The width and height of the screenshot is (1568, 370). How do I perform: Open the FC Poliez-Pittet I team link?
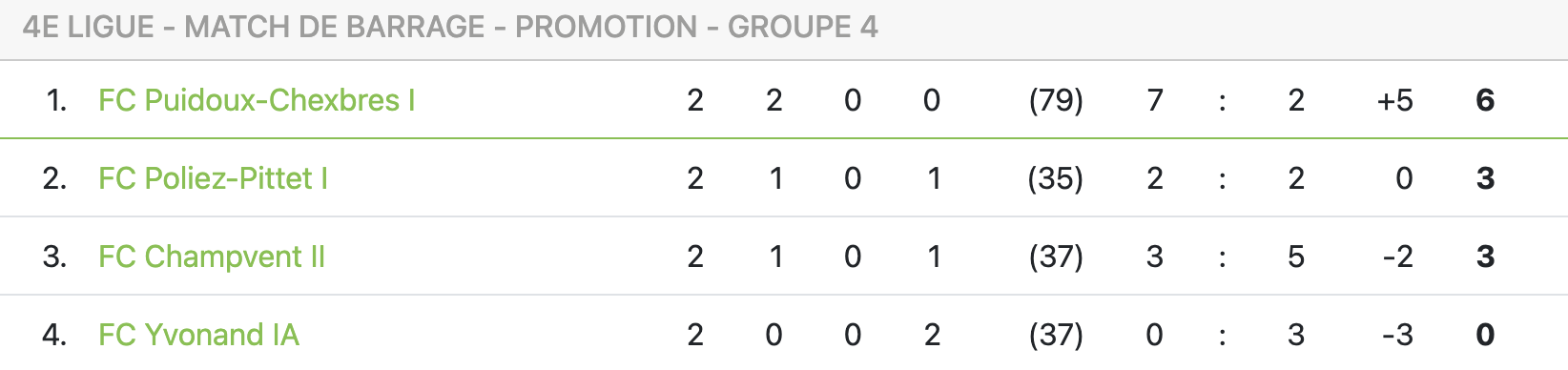click(x=213, y=178)
